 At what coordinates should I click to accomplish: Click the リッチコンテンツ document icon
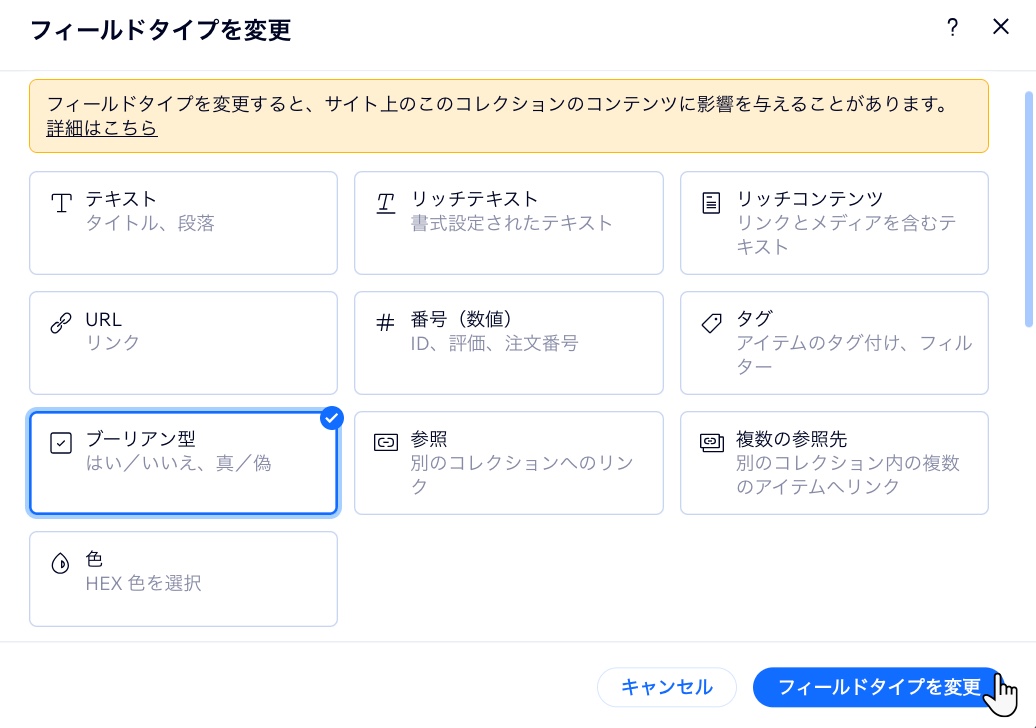pyautogui.click(x=711, y=202)
